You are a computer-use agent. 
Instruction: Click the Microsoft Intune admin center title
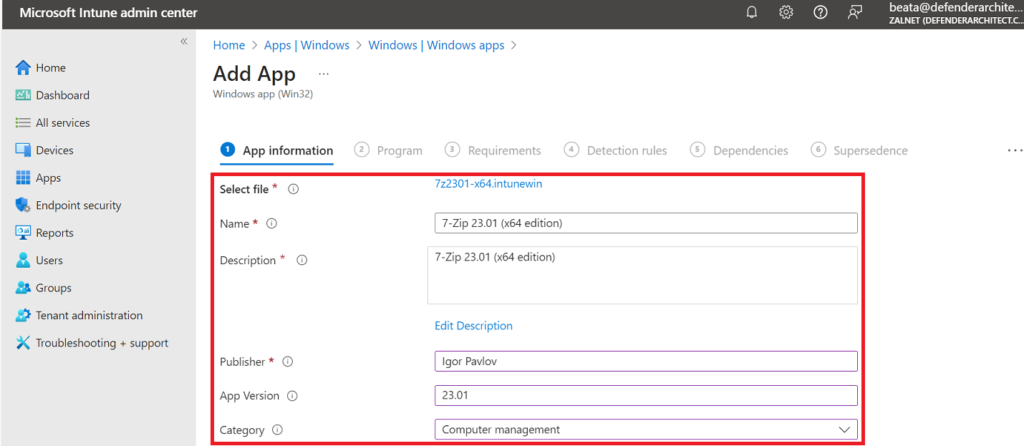108,13
